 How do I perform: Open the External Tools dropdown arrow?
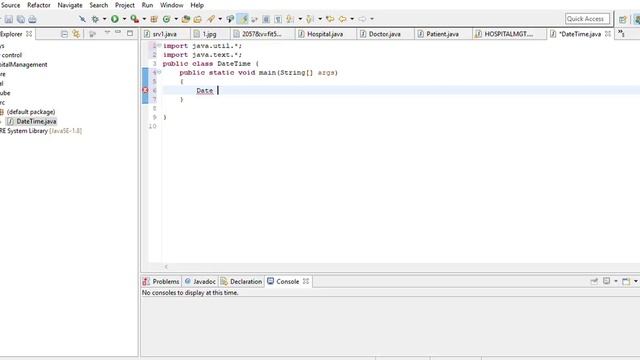coord(144,19)
